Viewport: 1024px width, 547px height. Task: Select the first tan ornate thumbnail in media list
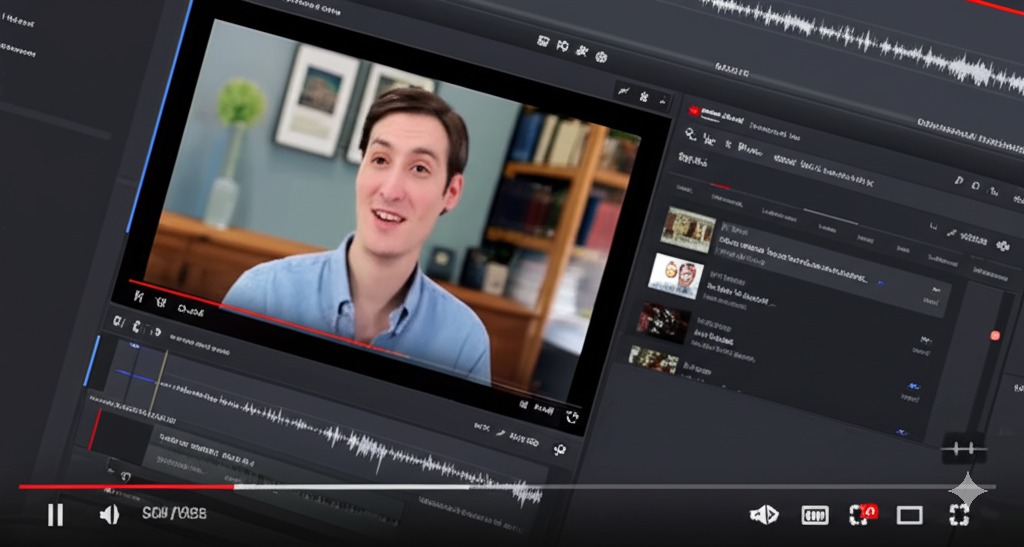pos(688,230)
